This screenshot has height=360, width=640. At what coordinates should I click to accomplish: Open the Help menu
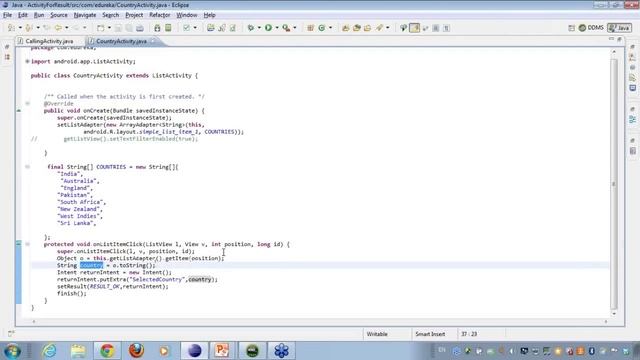209,15
